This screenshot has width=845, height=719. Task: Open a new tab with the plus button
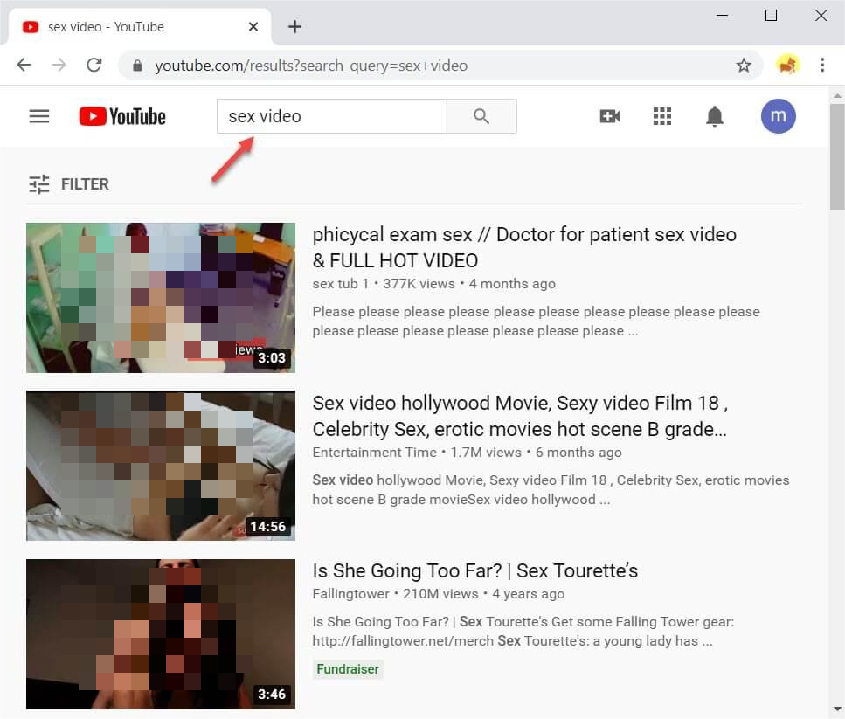point(294,27)
